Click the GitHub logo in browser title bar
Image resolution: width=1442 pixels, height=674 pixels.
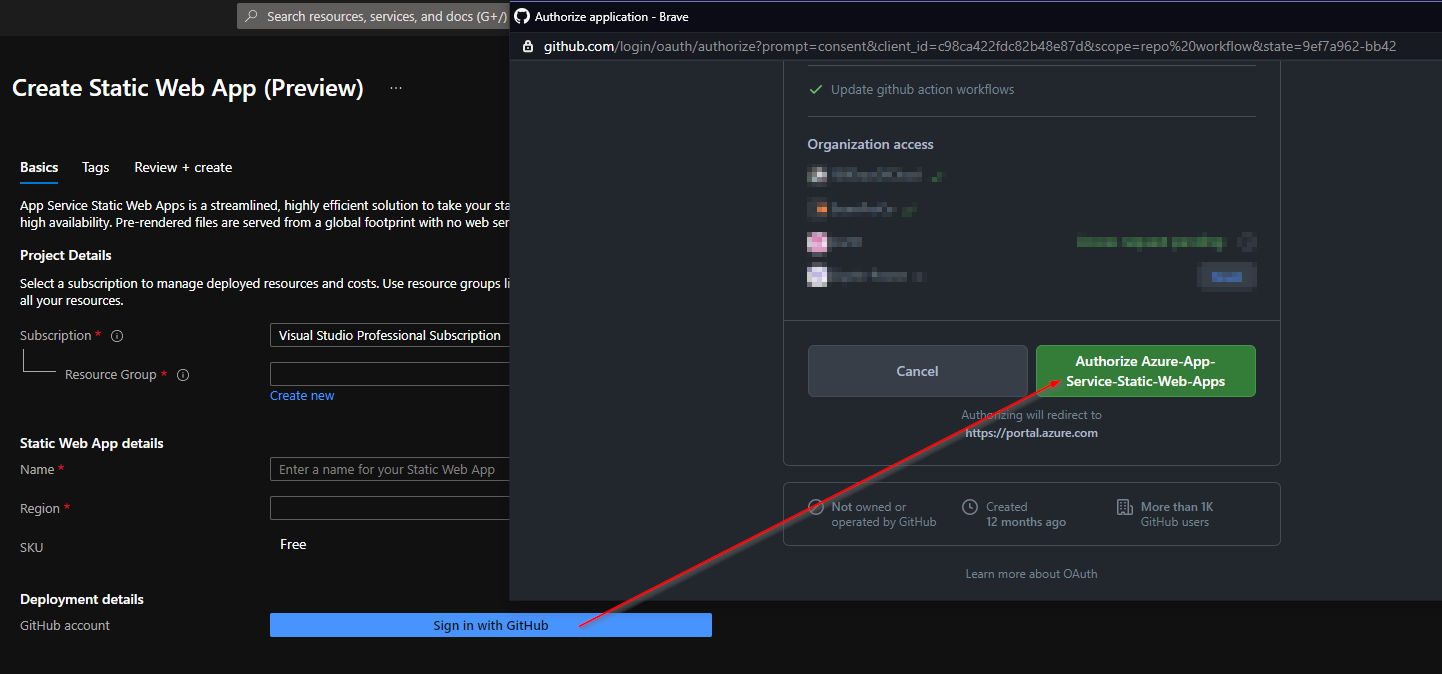pyautogui.click(x=521, y=16)
